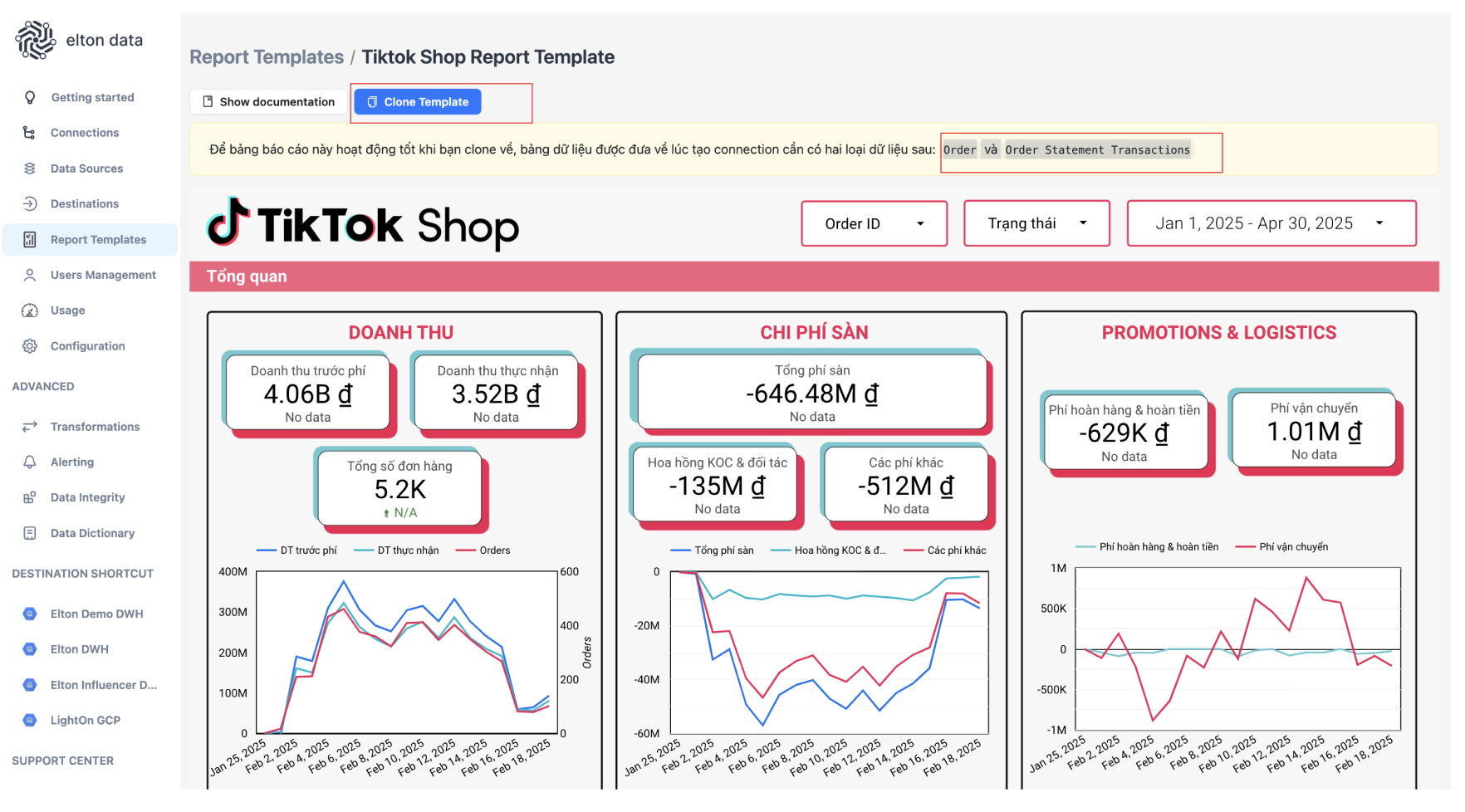
Task: Click Tổng phí sàn scorecard
Action: pos(812,393)
